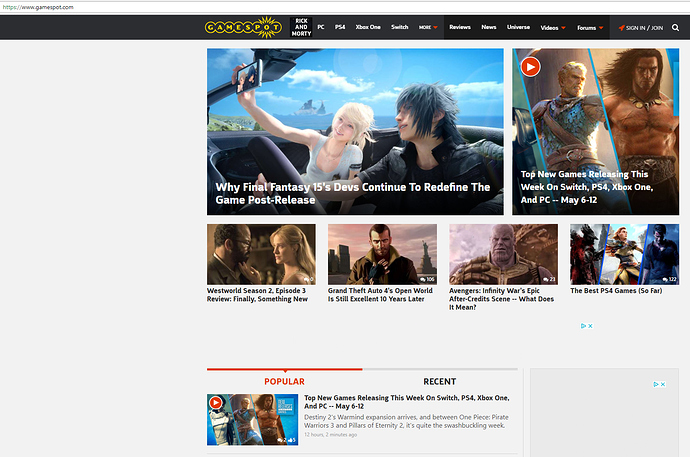The height and width of the screenshot is (457, 690).
Task: Open AdChoices on ad above the Popular tab
Action: point(584,326)
